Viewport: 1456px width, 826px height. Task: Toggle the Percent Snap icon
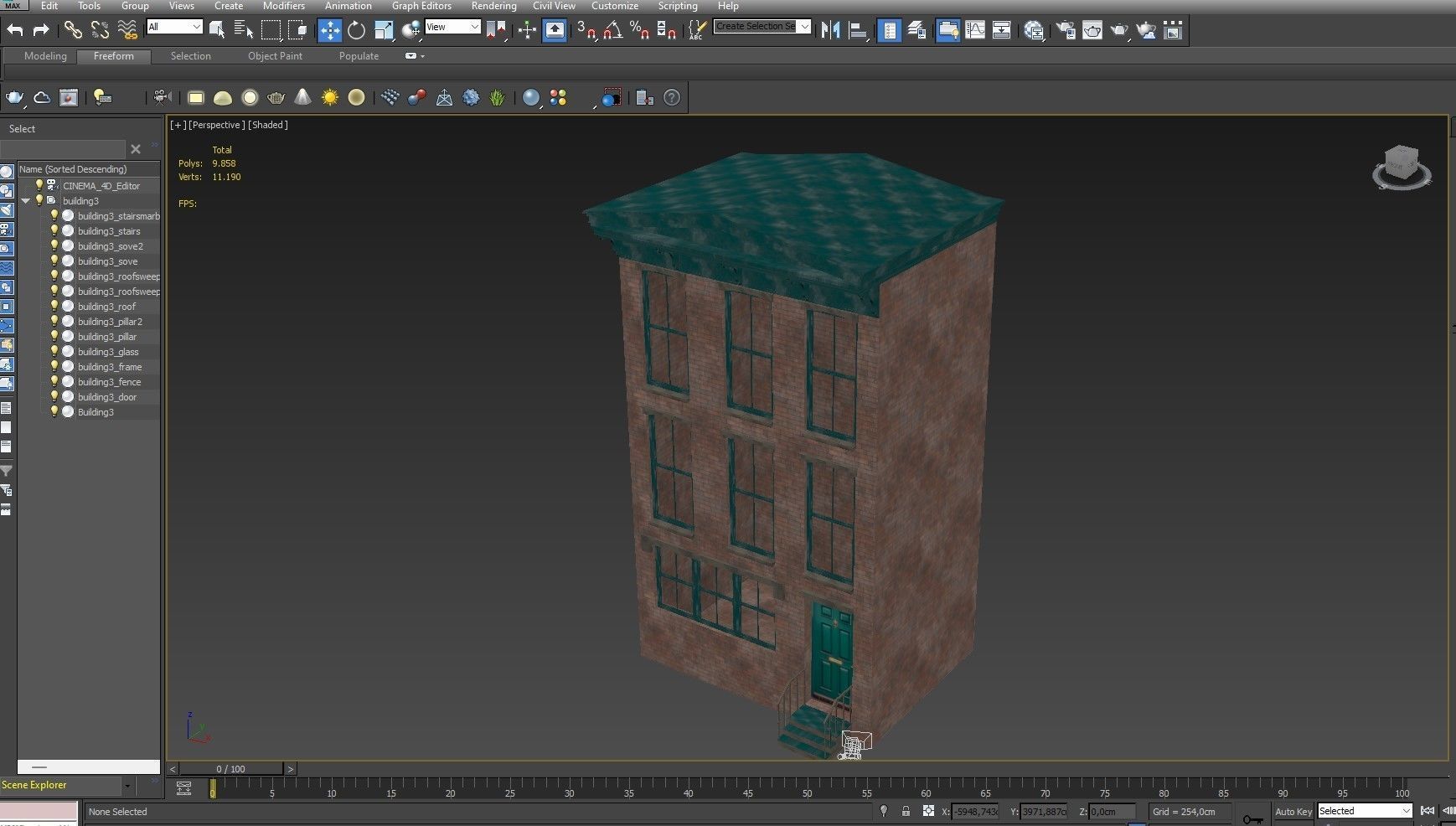pos(640,30)
